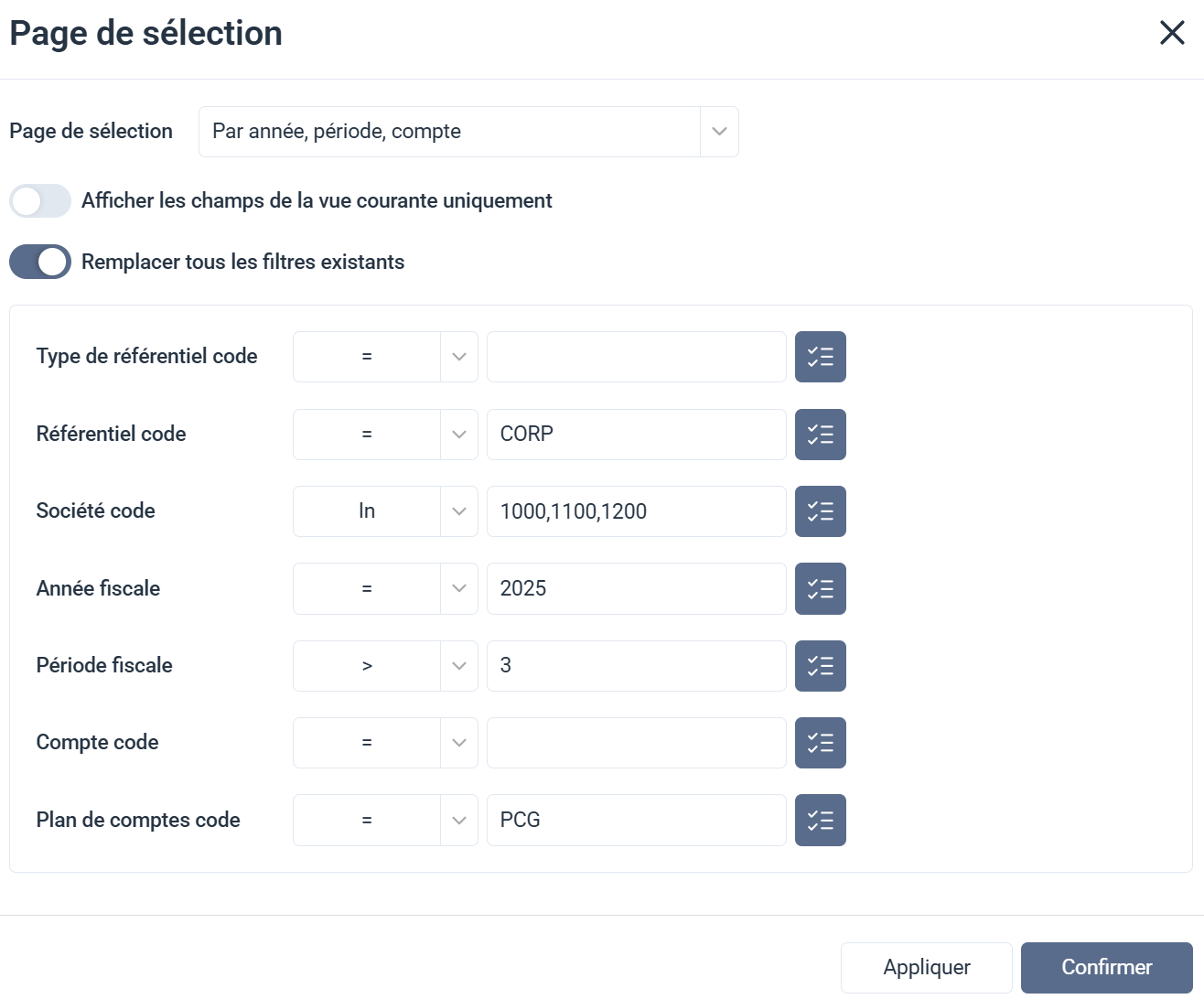Open value list for Compte code
The image size is (1204, 999).
(820, 743)
